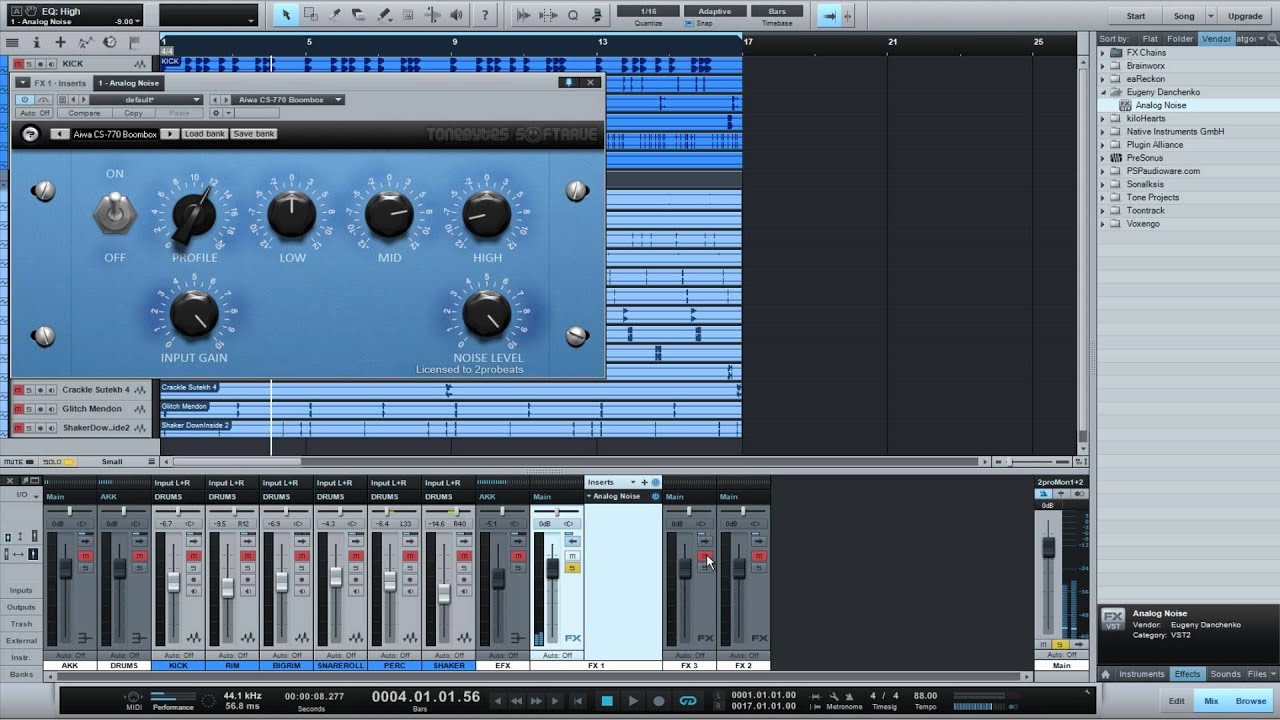
Task: Show automation icon above track list
Action: click(84, 42)
